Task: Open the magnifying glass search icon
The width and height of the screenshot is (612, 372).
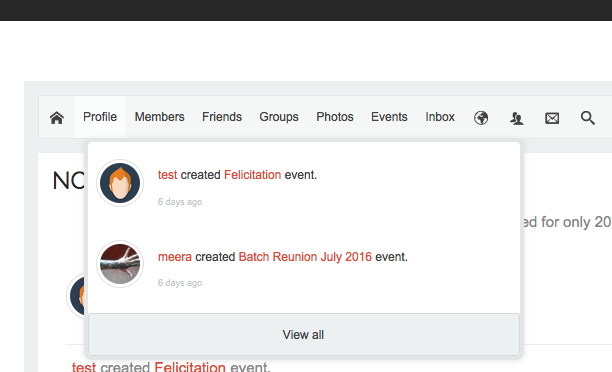Action: click(x=587, y=117)
